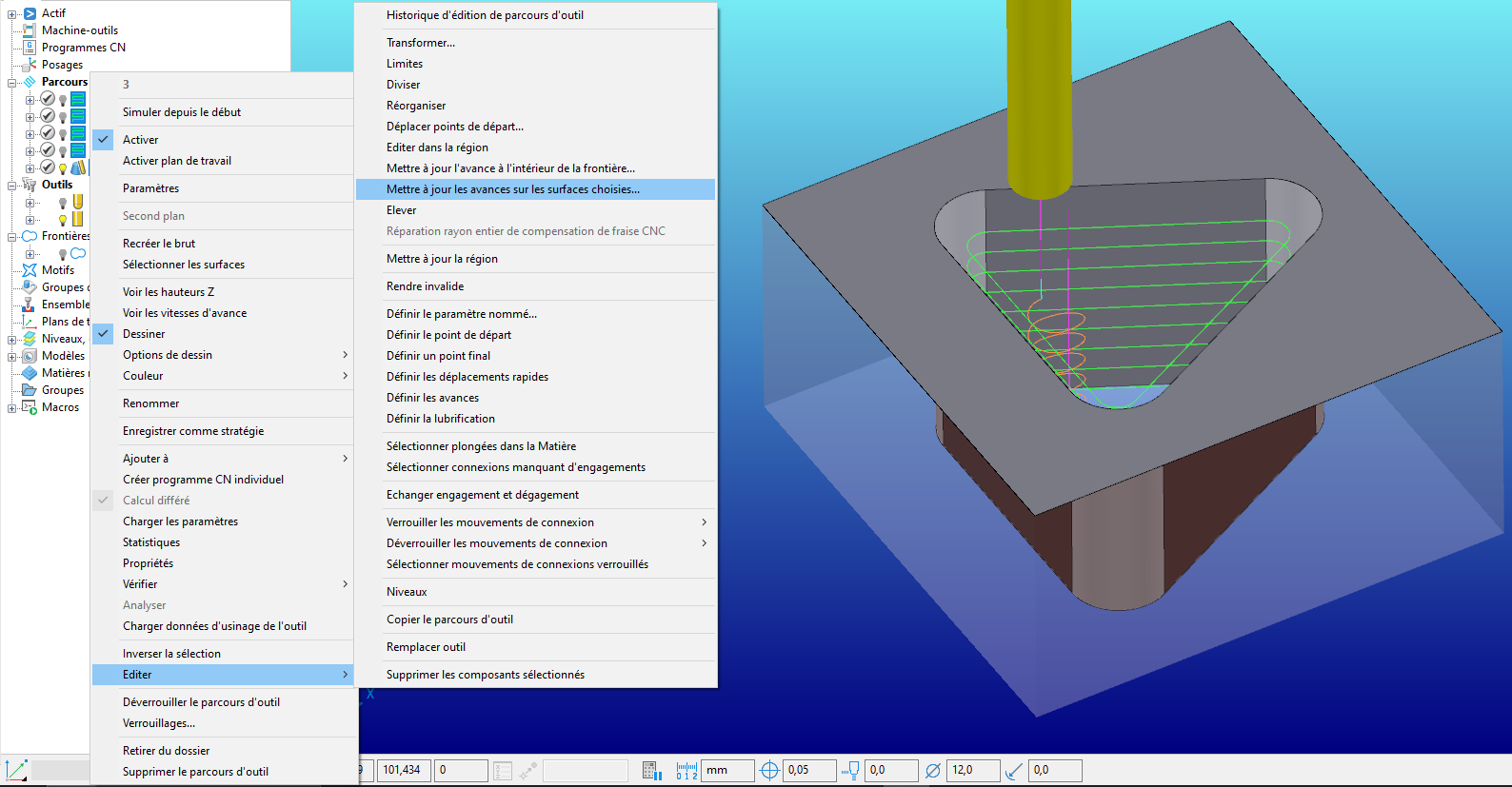Click the Machine-outils icon in explorer

coord(30,30)
